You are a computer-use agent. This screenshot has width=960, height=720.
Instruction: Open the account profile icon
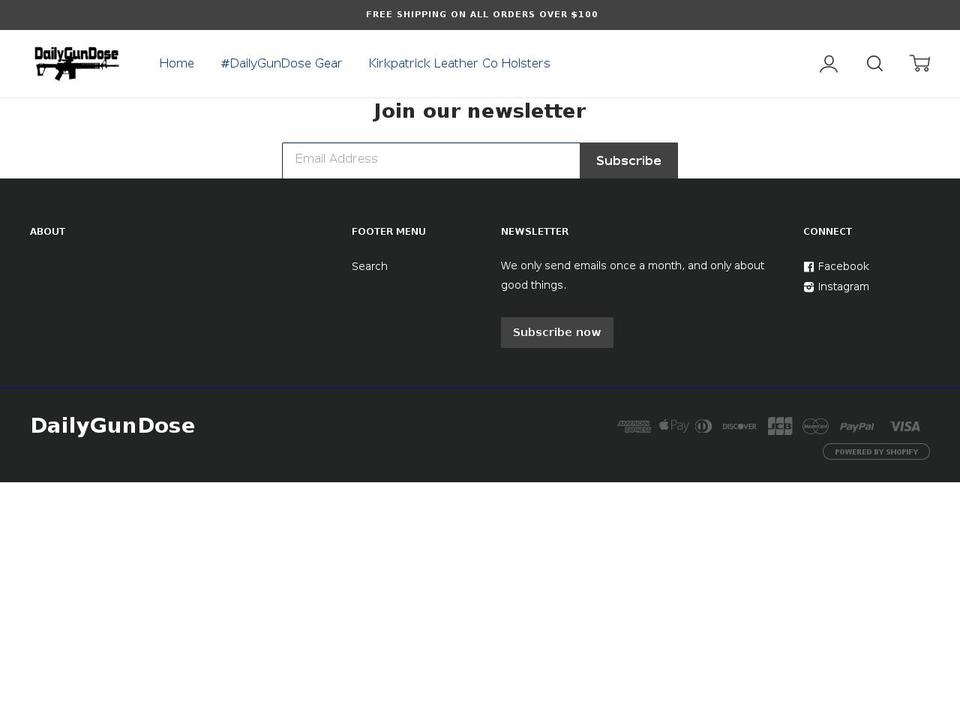click(x=828, y=64)
